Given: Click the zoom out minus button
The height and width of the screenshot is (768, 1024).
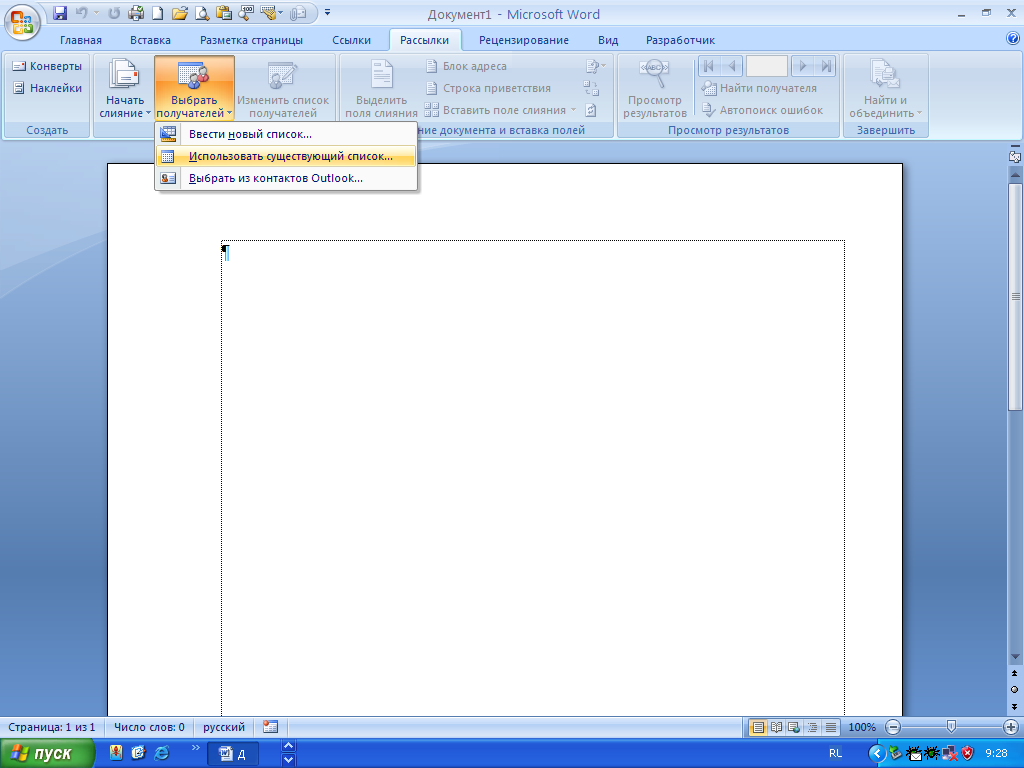Looking at the screenshot, I should [893, 727].
